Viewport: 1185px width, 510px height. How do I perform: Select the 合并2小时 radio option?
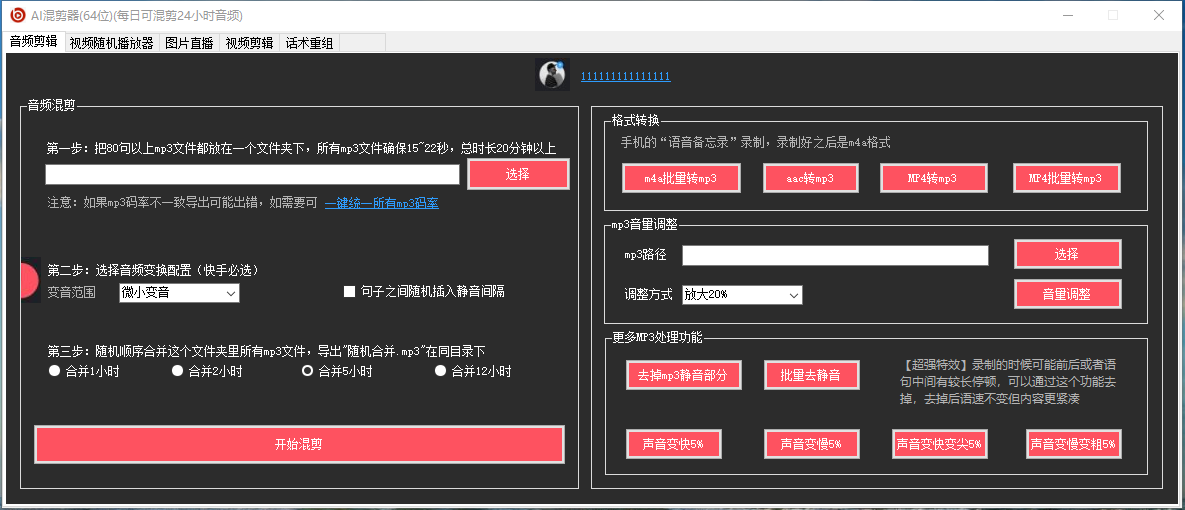177,371
